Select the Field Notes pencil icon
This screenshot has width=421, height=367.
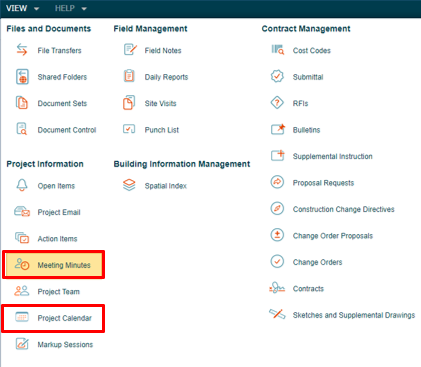click(x=130, y=50)
